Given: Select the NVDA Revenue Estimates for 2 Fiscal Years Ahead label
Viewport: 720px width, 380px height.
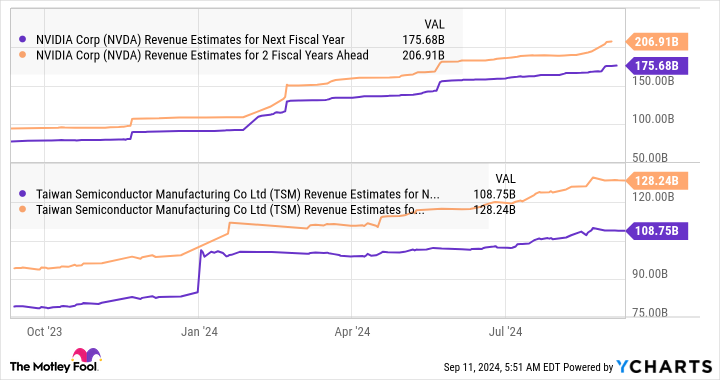Looking at the screenshot, I should (x=202, y=56).
